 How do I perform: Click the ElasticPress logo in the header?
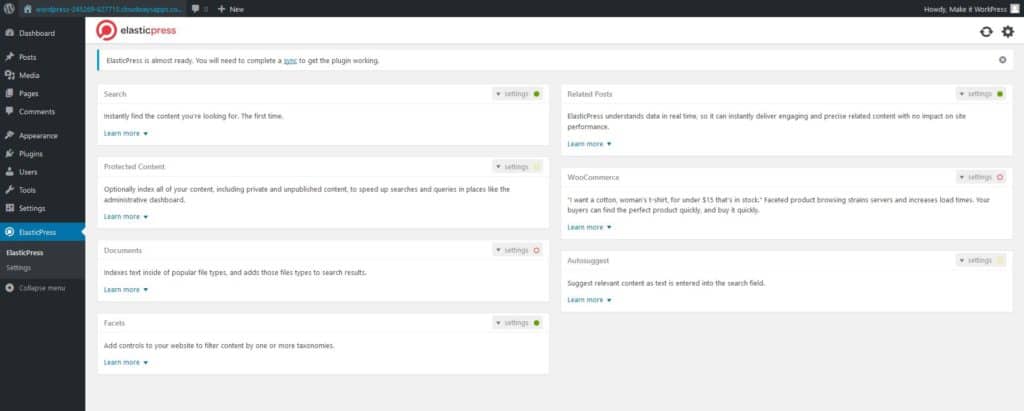tap(136, 31)
